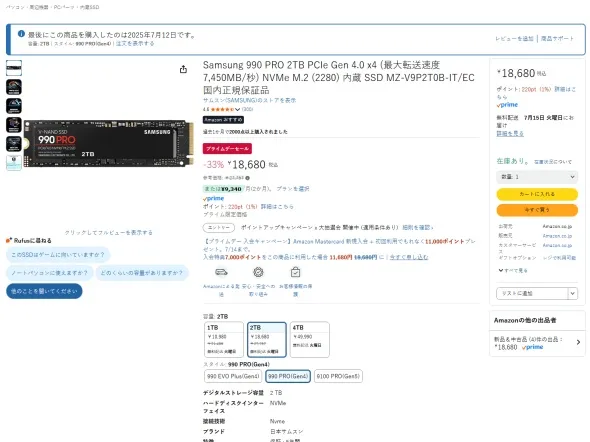The image size is (590, 442).
Task: Open the quantity dropdown
Action: pyautogui.click(x=537, y=177)
